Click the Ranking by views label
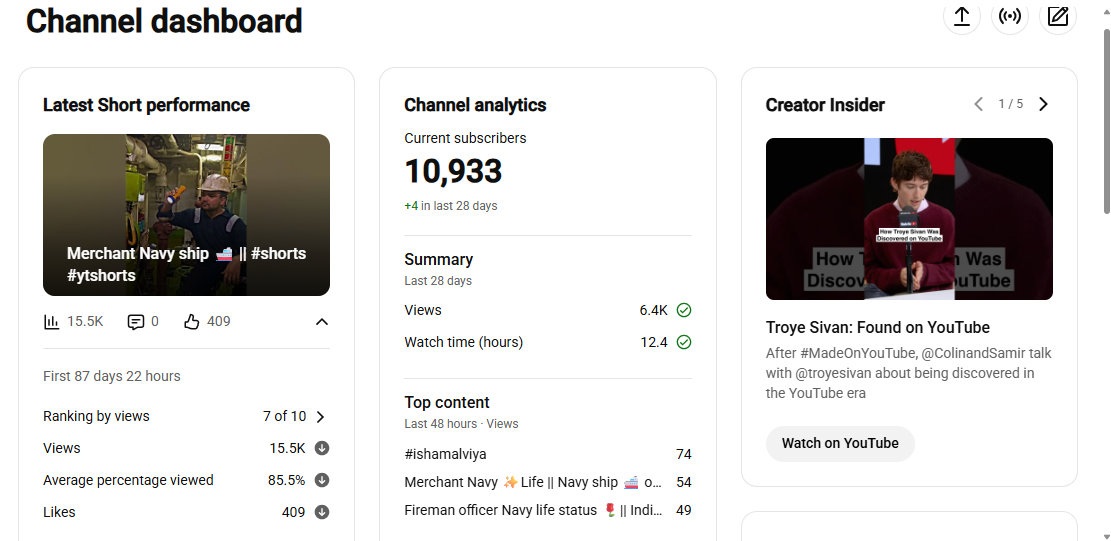 click(96, 416)
